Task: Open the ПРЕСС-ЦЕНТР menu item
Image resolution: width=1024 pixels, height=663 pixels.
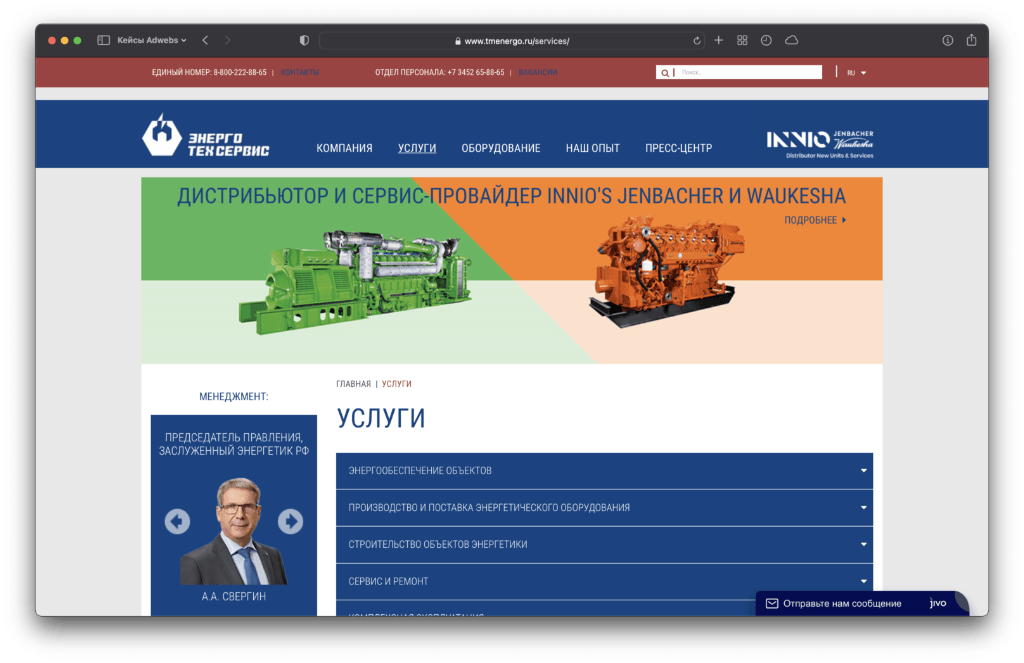Action: [x=679, y=148]
